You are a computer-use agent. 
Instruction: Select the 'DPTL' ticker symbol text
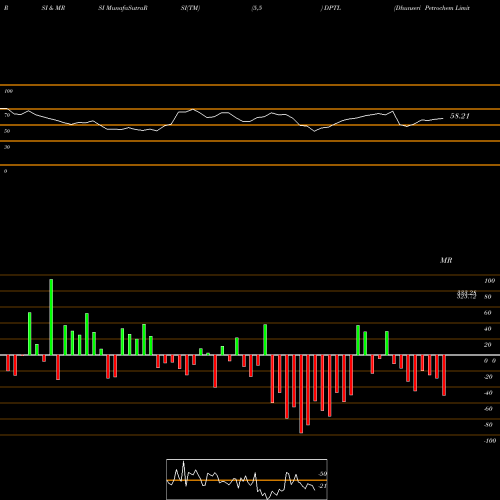[332, 8]
